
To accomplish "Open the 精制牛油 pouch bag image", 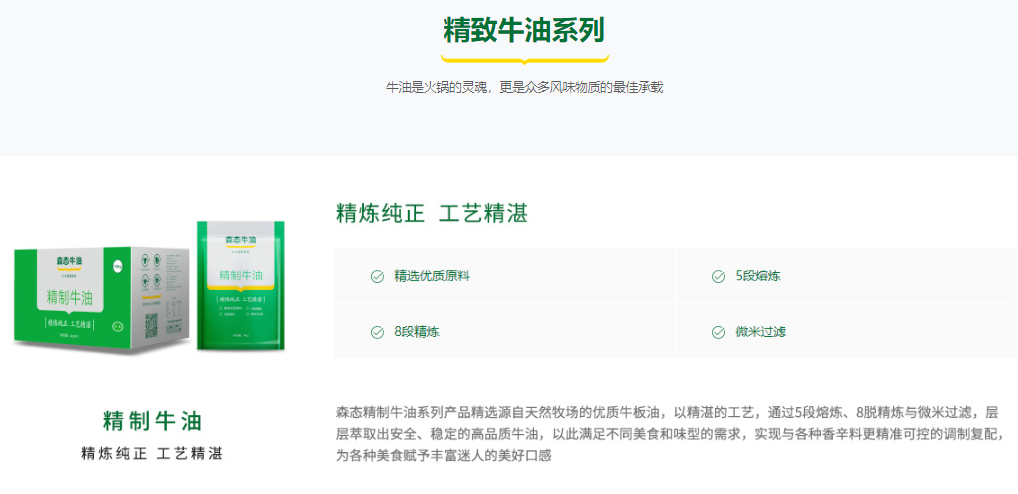I will point(241,285).
